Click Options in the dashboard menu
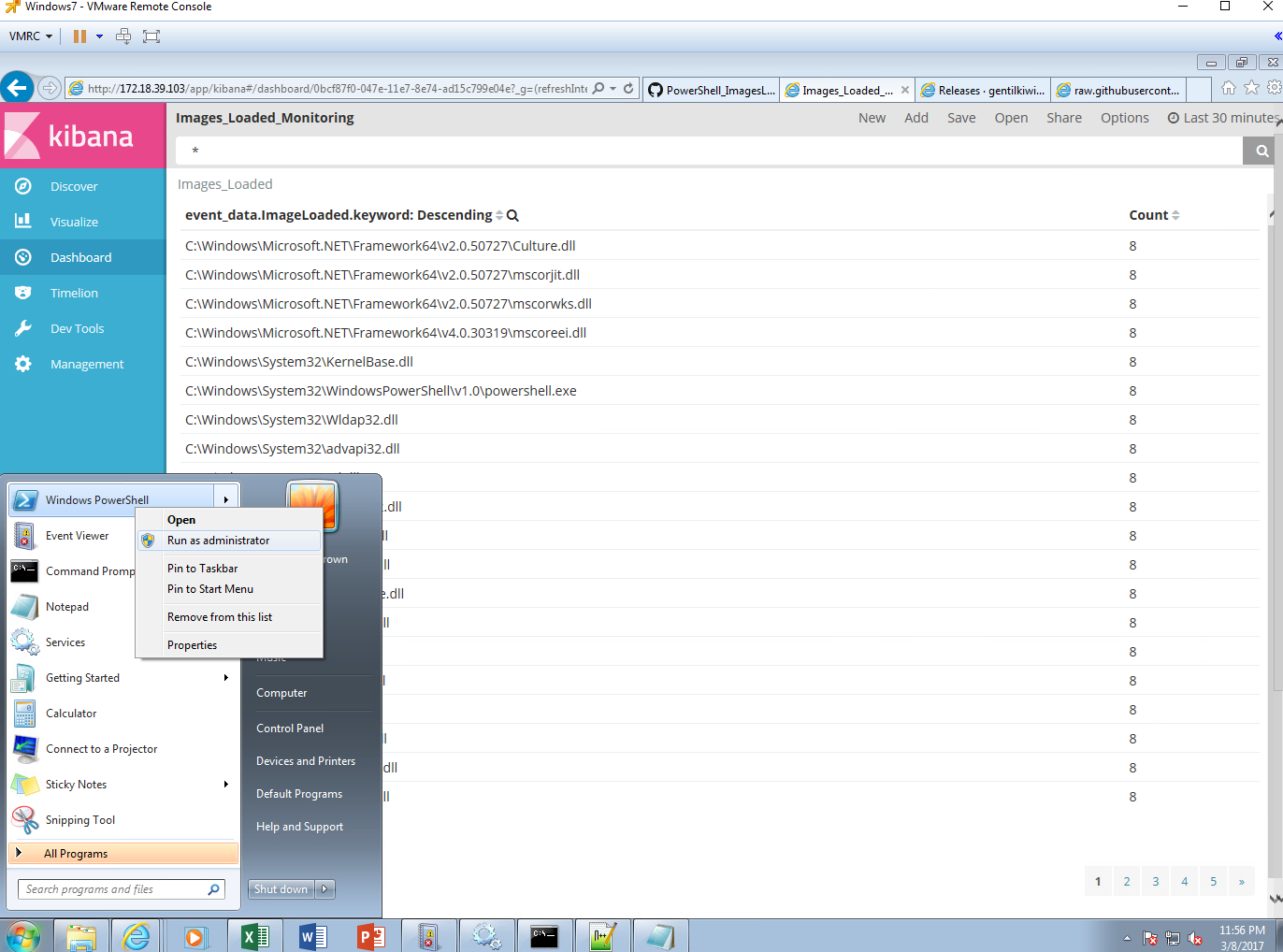Image resolution: width=1283 pixels, height=952 pixels. pos(1125,118)
